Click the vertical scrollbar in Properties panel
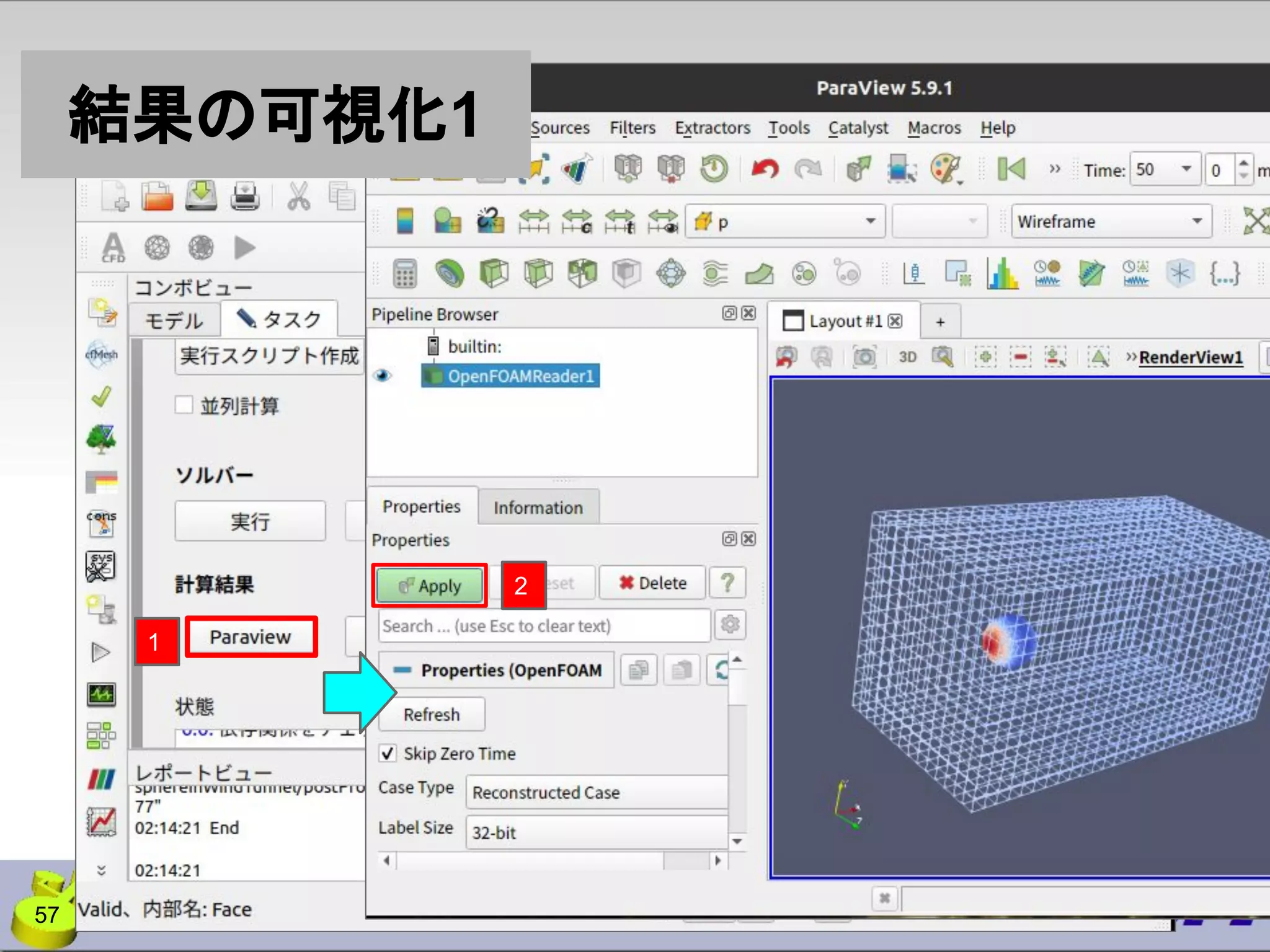 click(x=737, y=750)
